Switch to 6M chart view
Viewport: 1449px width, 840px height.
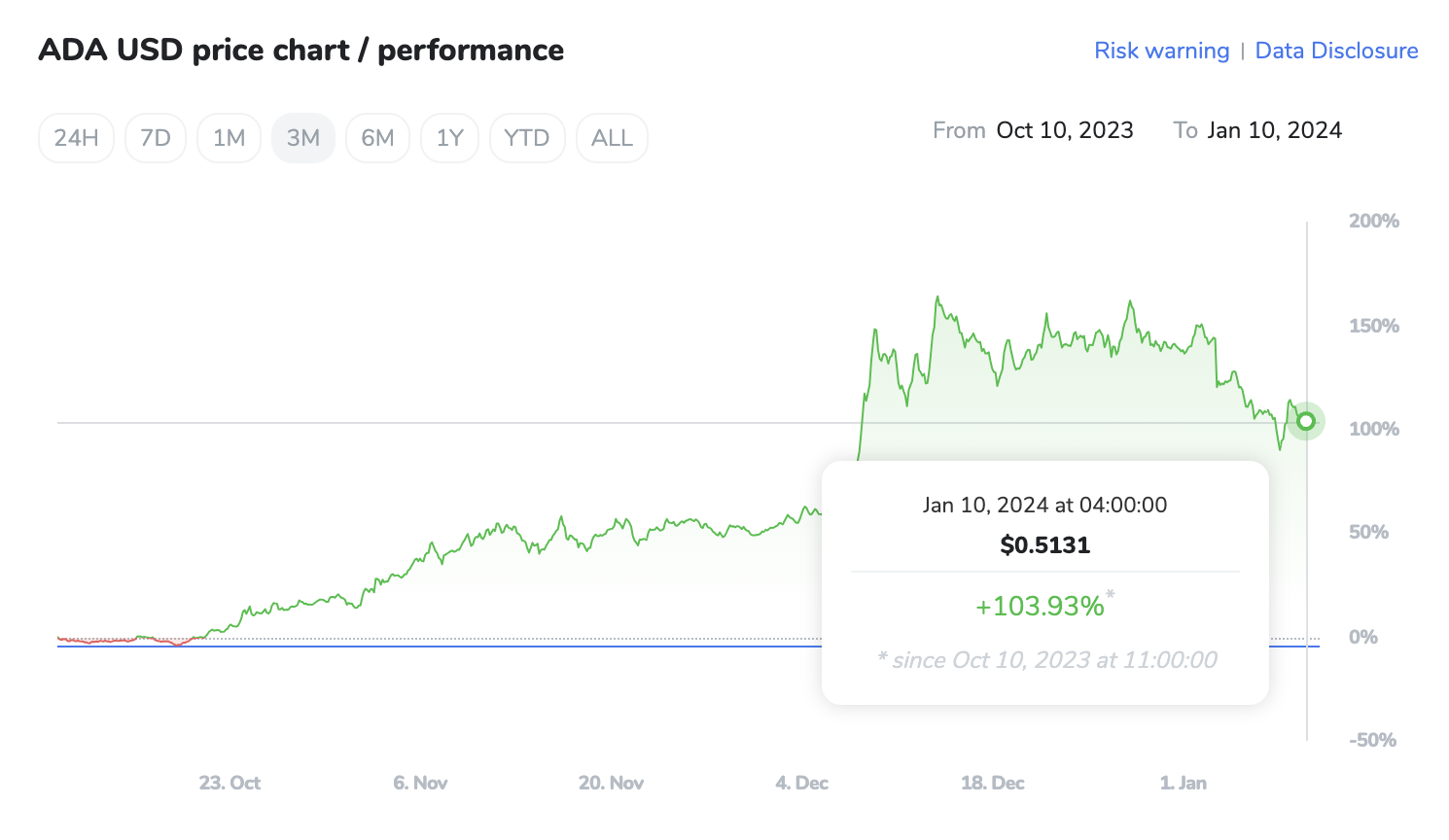(377, 138)
